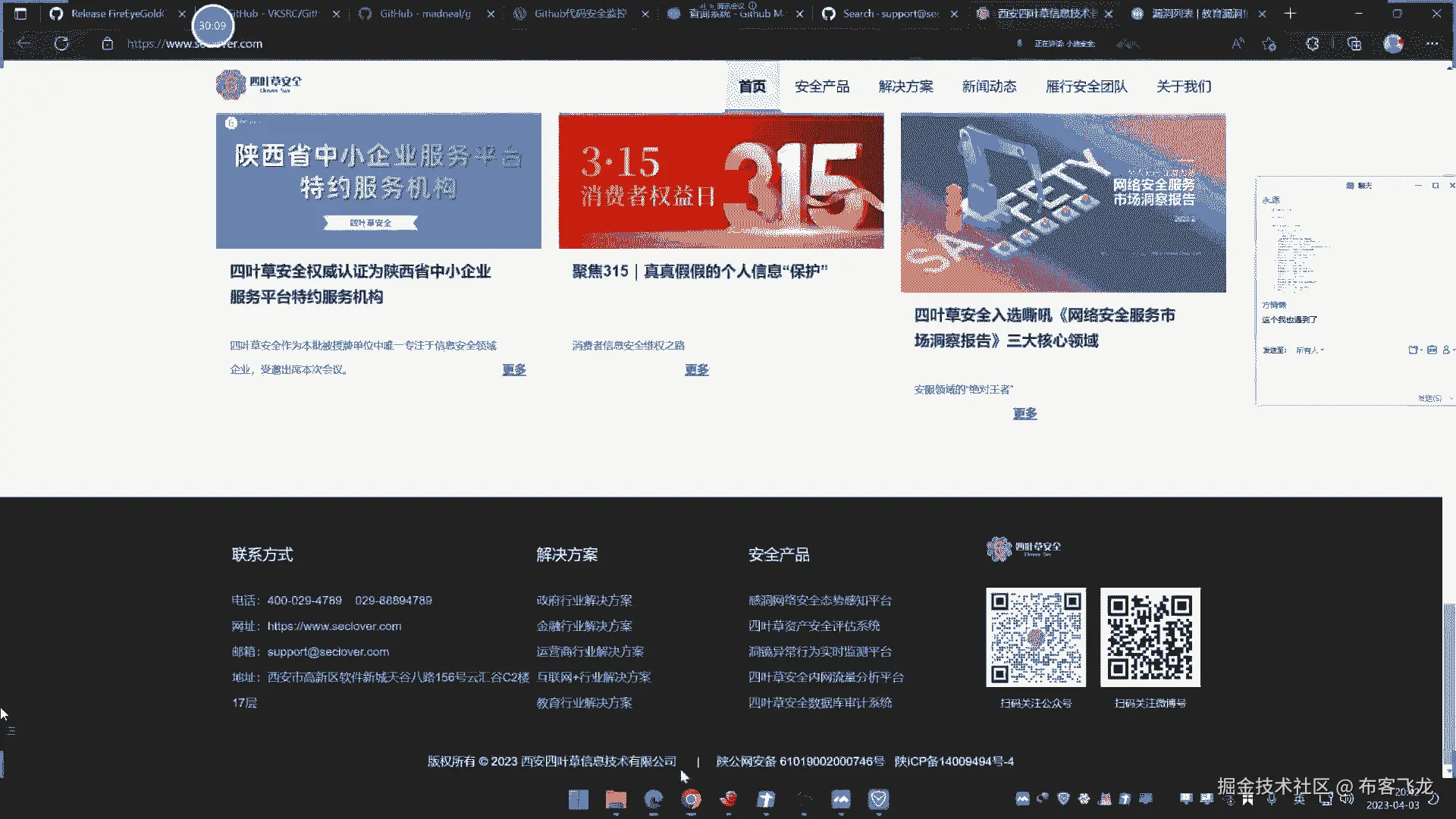Click the browser refresh icon

[61, 44]
